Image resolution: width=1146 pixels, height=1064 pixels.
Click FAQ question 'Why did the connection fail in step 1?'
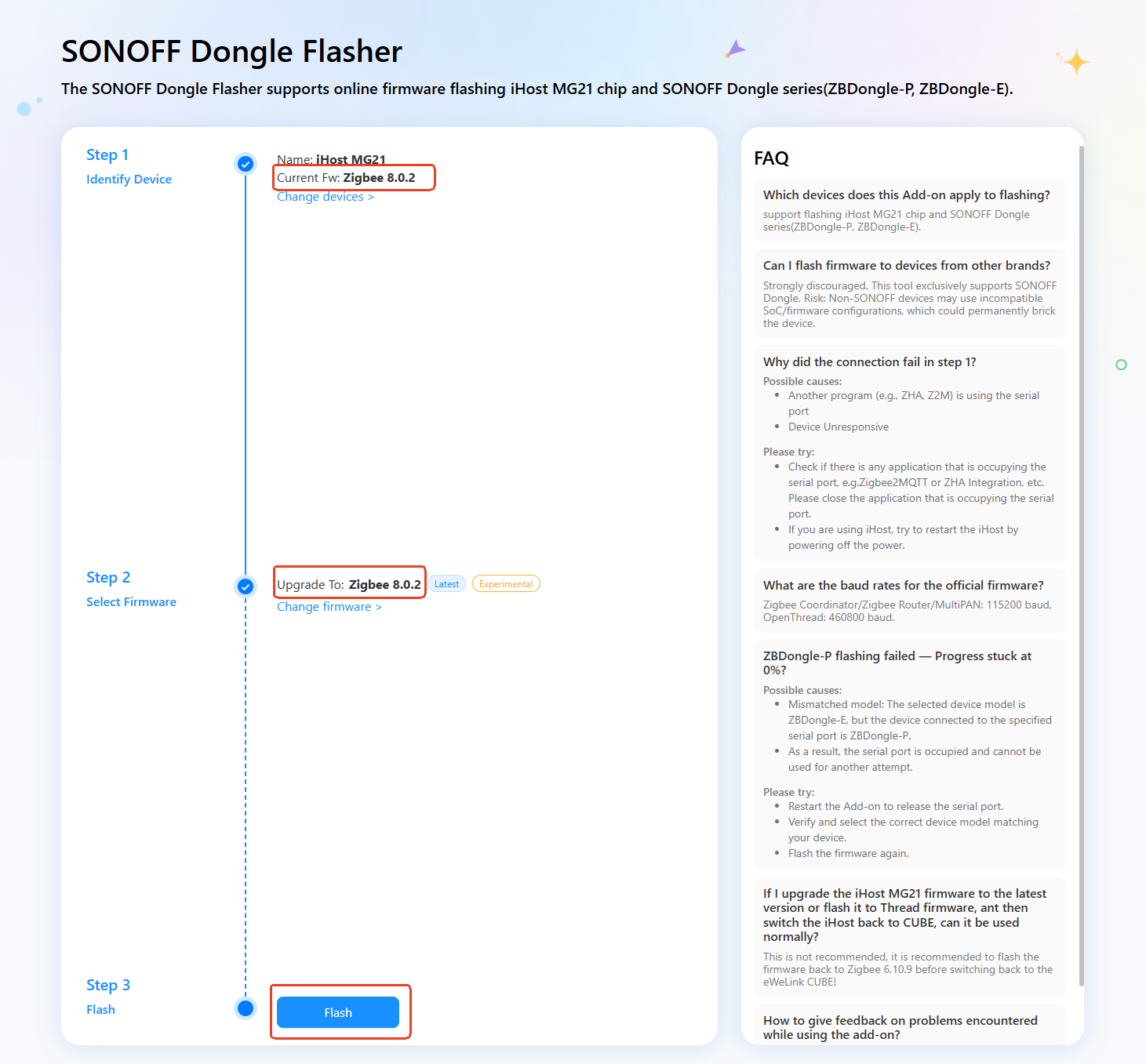coord(869,362)
